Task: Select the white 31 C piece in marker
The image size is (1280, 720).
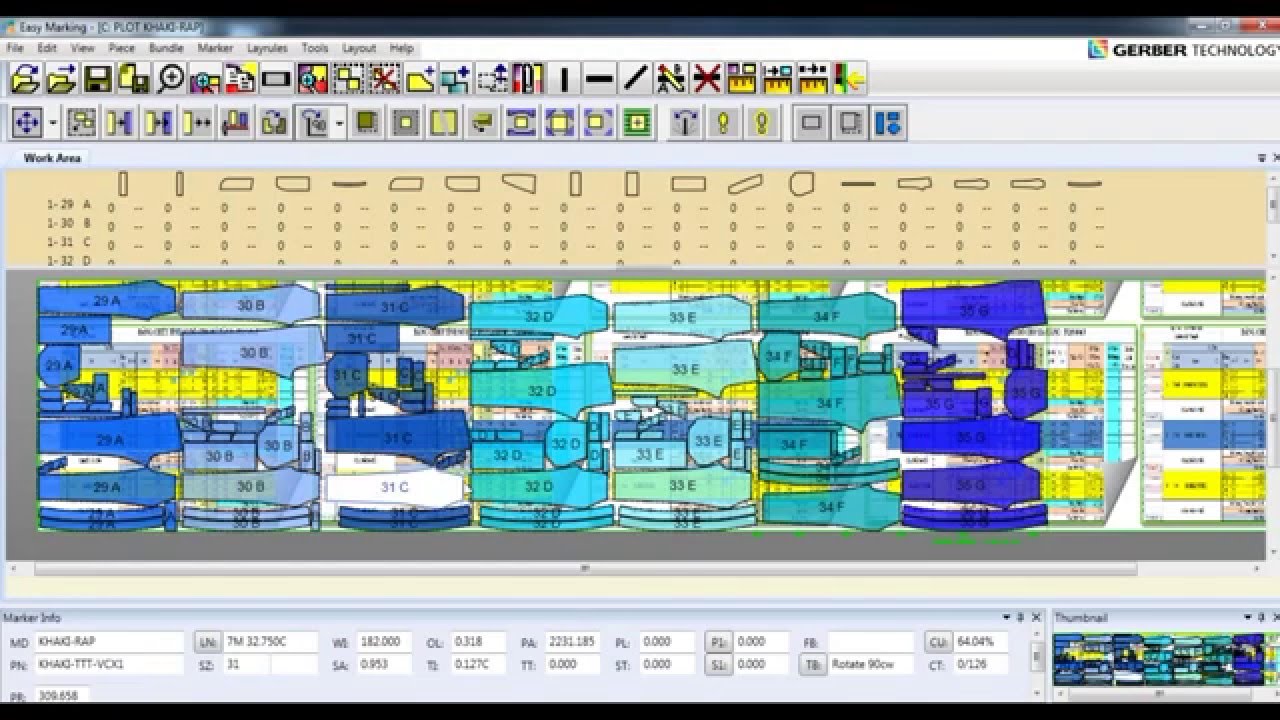Action: coord(394,488)
